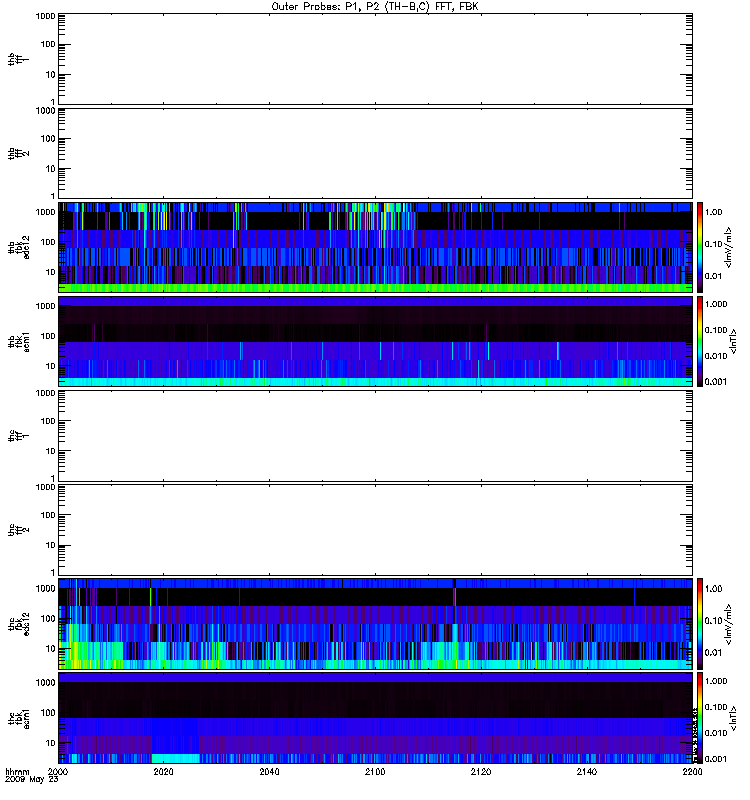This screenshot has width=750, height=800.
Task: Click the 'thb fbk edc12' y-axis label
Action: click(x=19, y=247)
